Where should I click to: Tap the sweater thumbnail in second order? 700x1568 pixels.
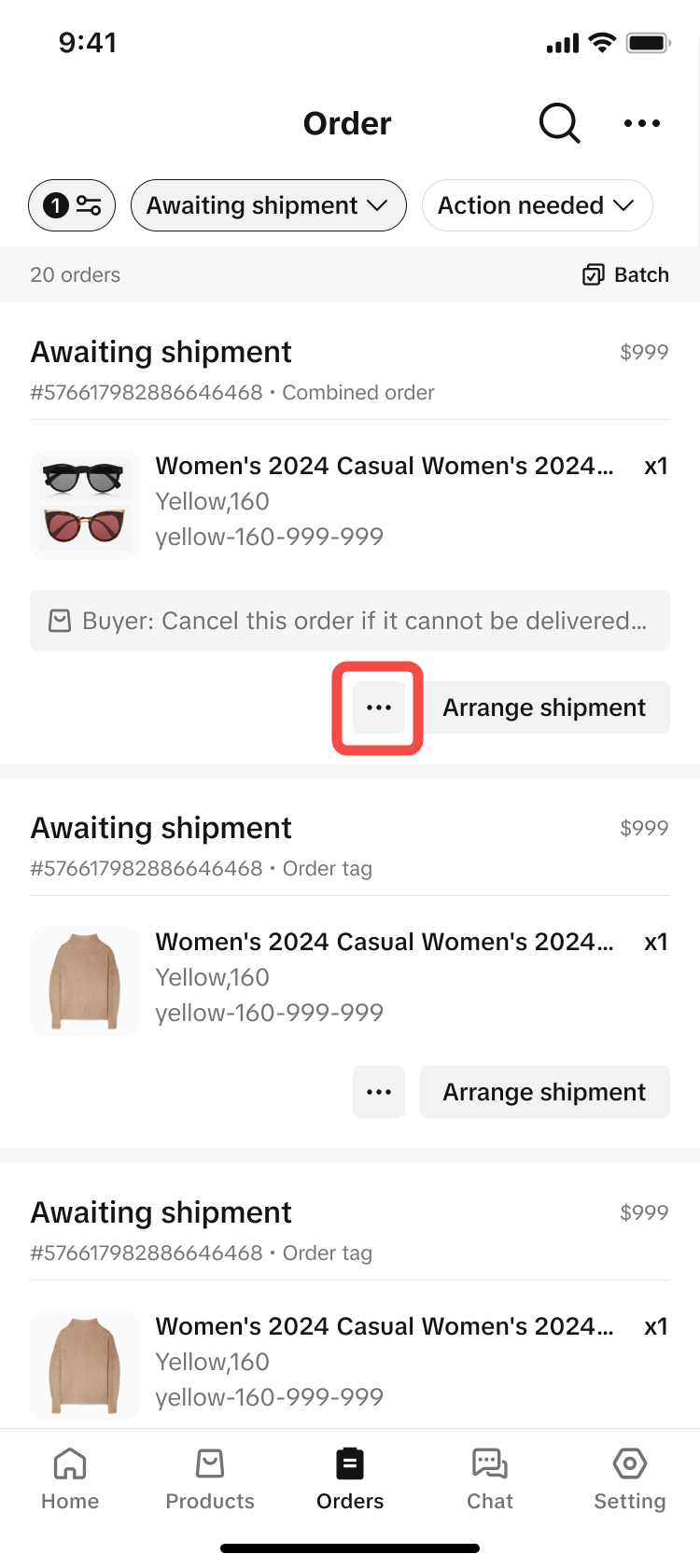click(x=85, y=980)
